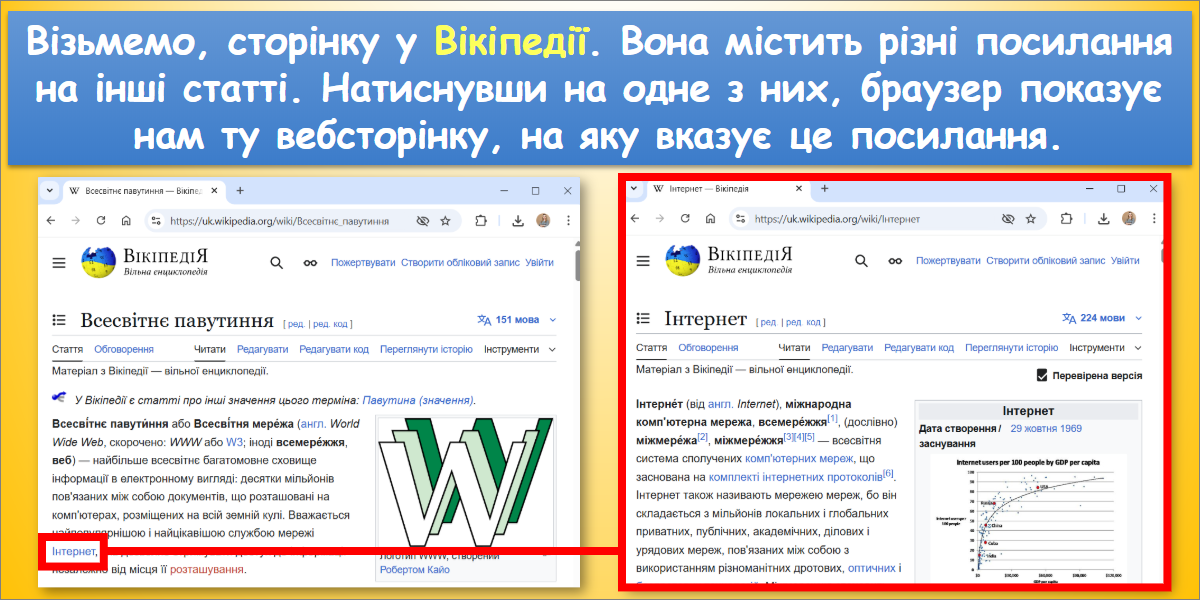
Task: Open the hamburger main menu on Всесвітнє павутиння page
Action: pyautogui.click(x=59, y=263)
